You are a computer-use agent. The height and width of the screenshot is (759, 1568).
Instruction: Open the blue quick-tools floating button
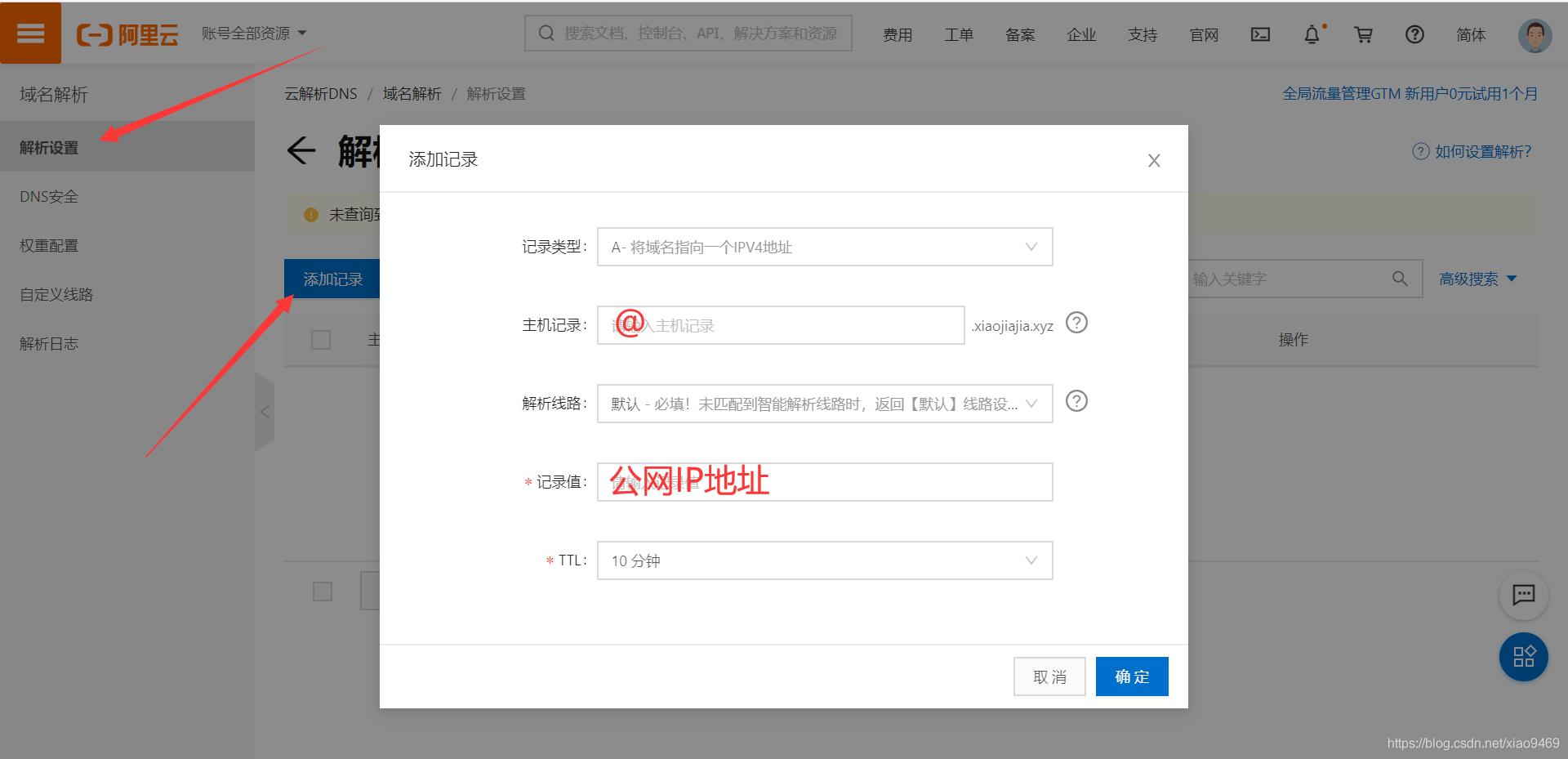pyautogui.click(x=1523, y=657)
